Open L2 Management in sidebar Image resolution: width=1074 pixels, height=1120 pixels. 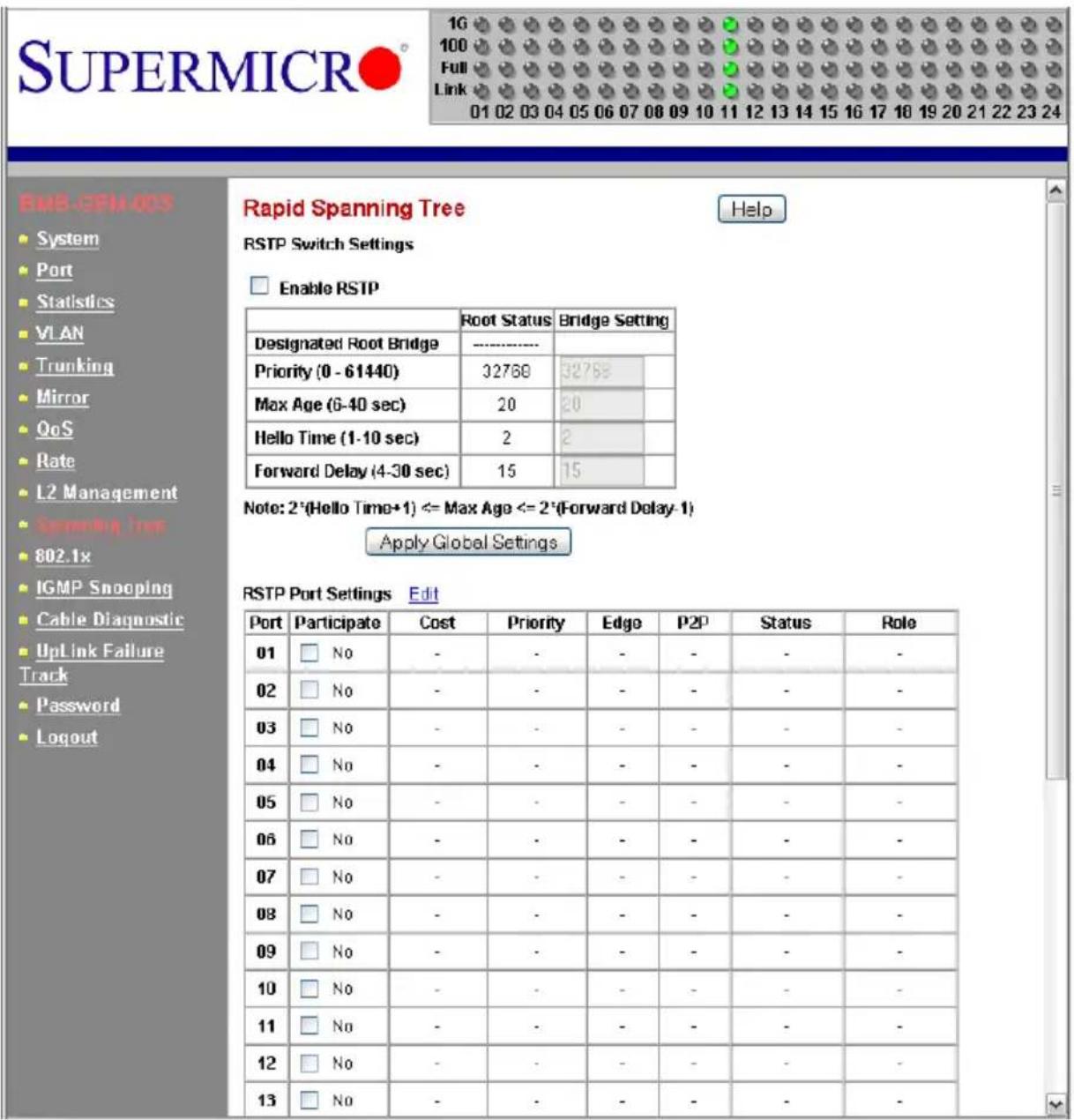[107, 493]
